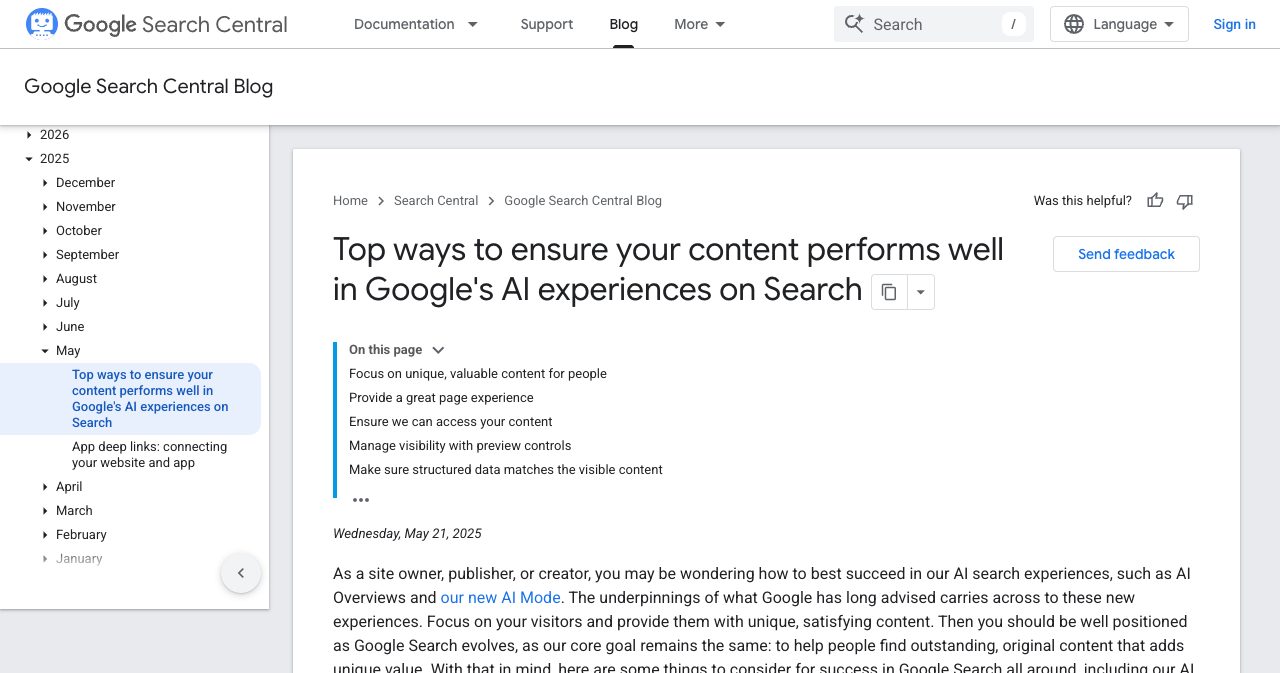Open the copy page options dropdown arrow
The height and width of the screenshot is (673, 1280).
click(921, 292)
